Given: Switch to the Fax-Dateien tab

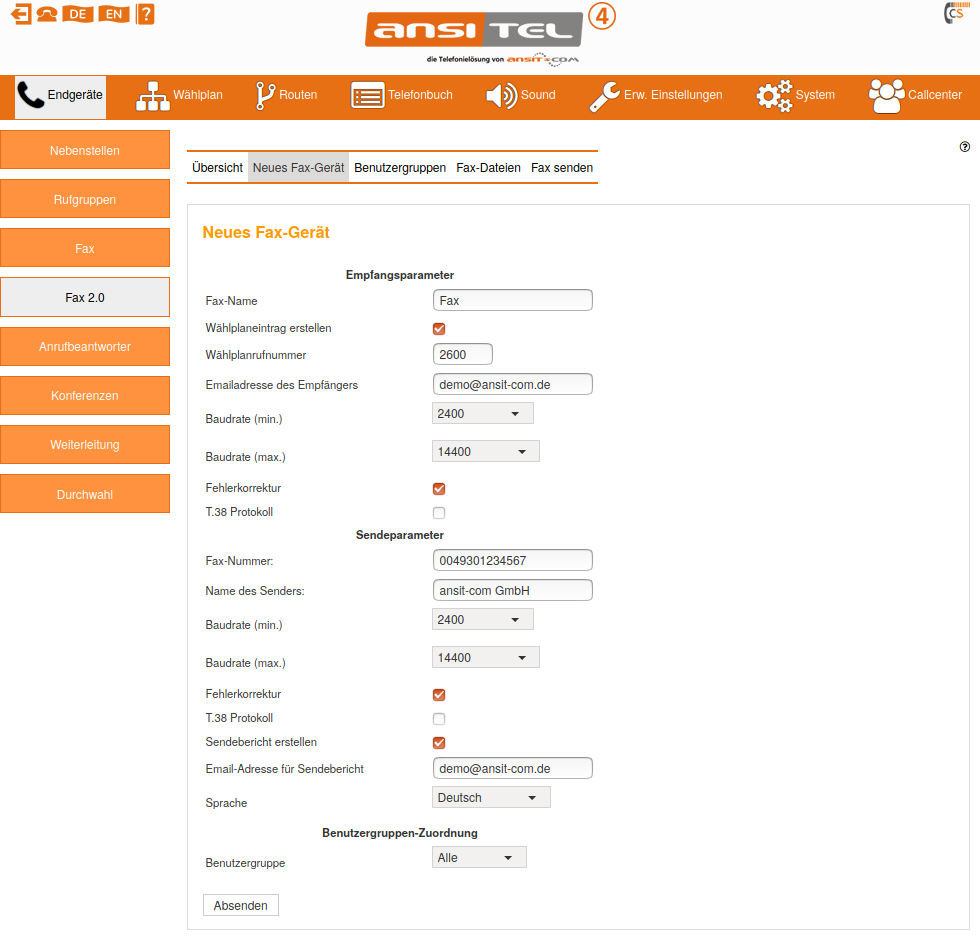Looking at the screenshot, I should [x=488, y=168].
